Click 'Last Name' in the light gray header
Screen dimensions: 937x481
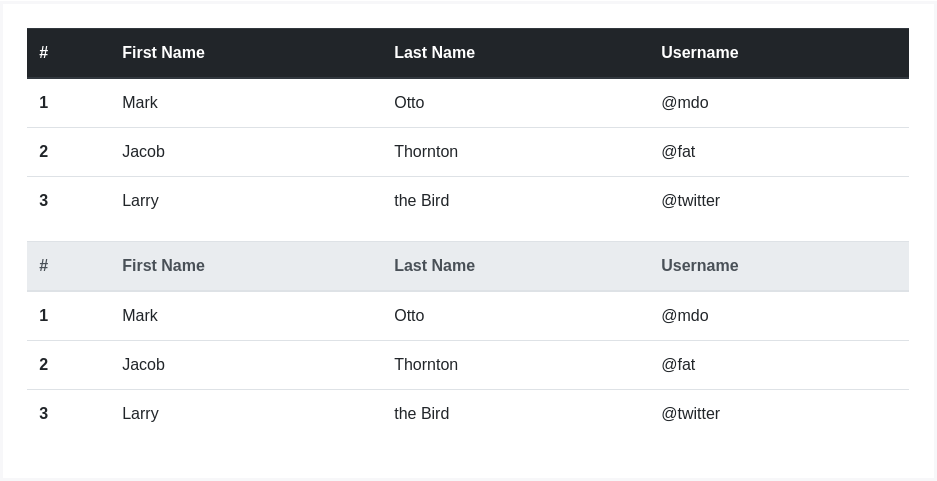click(434, 266)
